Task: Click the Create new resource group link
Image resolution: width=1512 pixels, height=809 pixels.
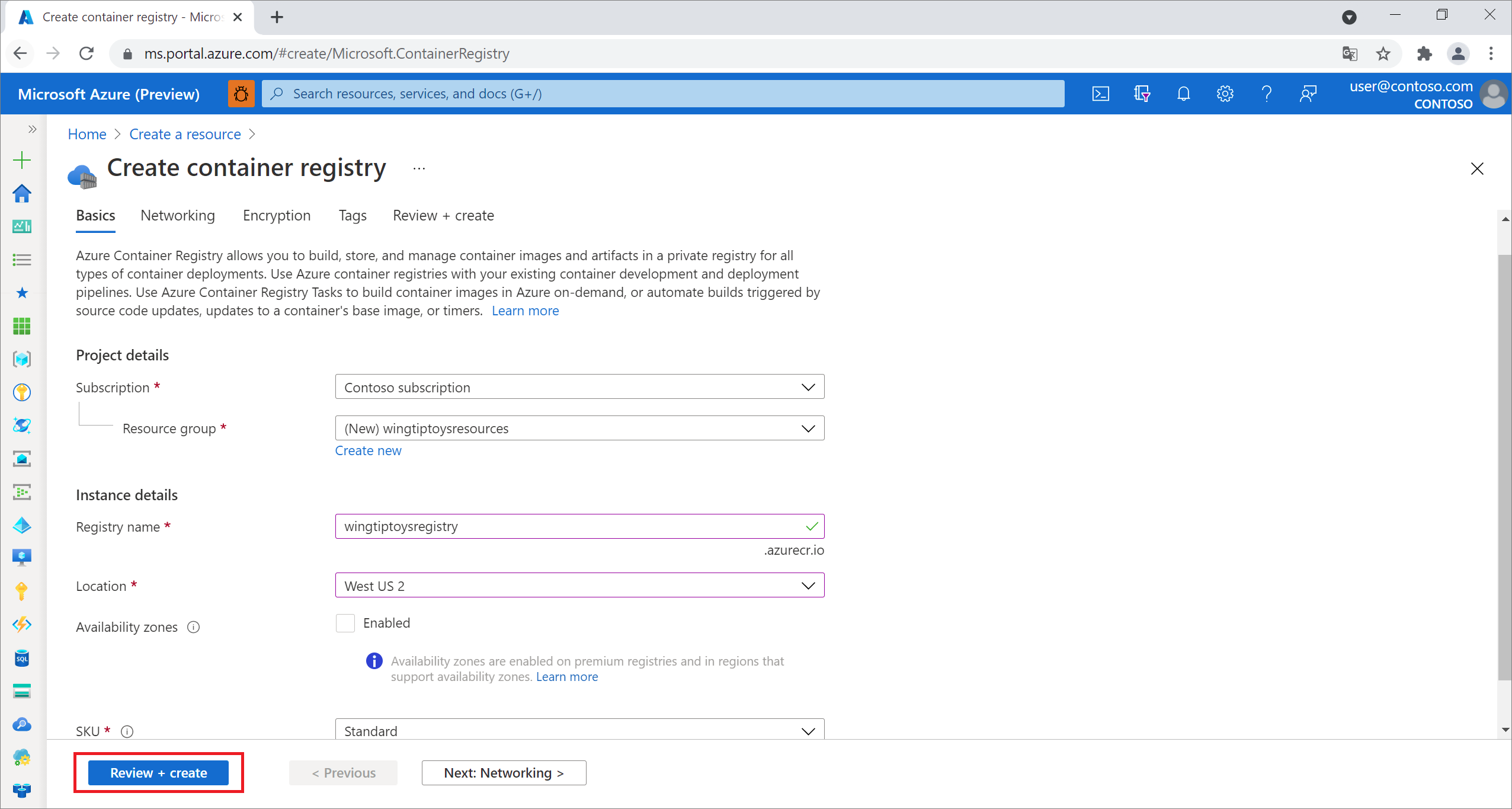Action: (x=368, y=450)
